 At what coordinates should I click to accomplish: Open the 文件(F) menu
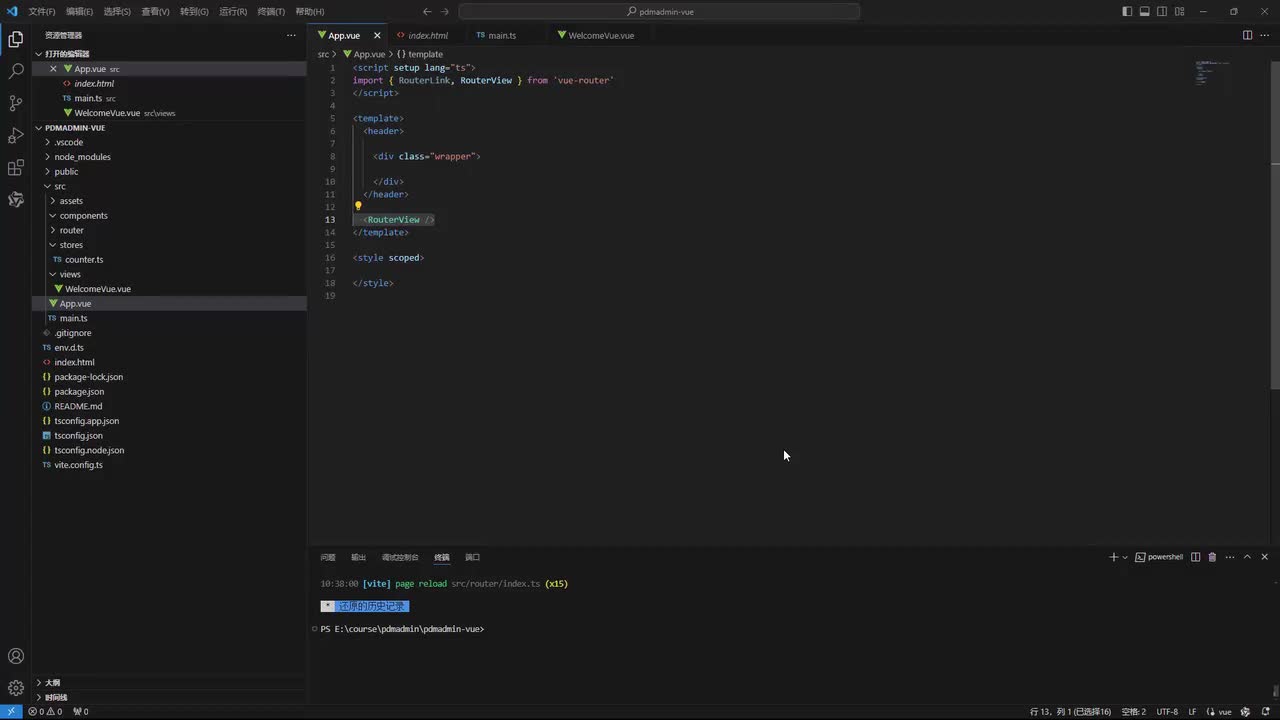pyautogui.click(x=42, y=11)
